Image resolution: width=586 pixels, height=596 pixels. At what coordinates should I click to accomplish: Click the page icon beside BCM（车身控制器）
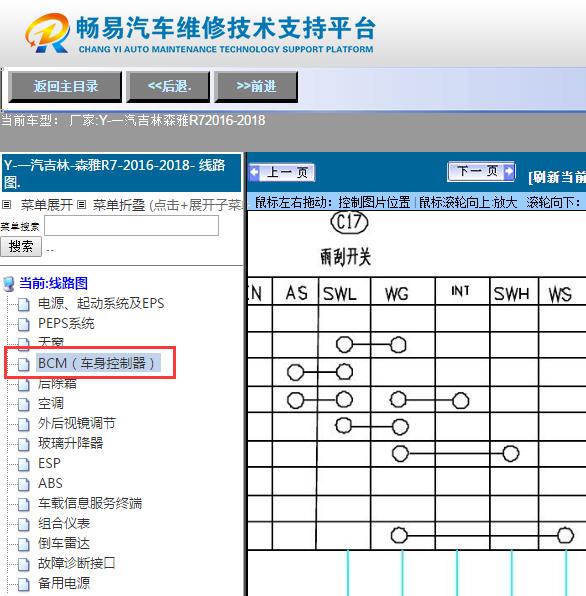(x=24, y=364)
